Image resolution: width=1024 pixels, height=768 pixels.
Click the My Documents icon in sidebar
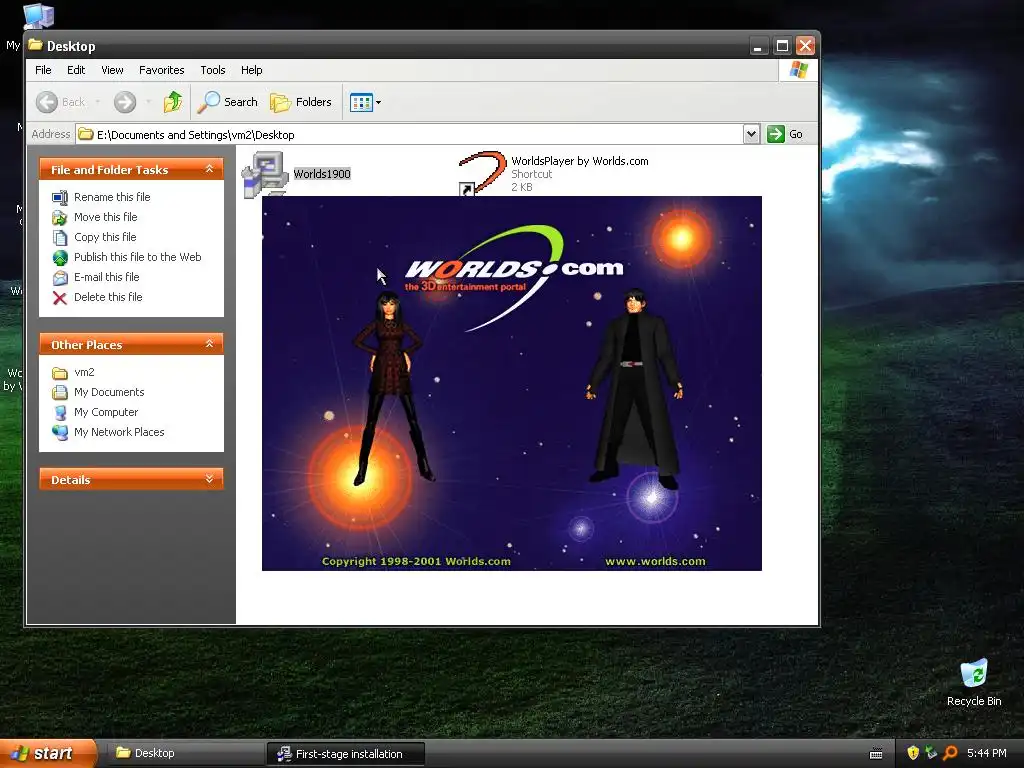coord(60,392)
